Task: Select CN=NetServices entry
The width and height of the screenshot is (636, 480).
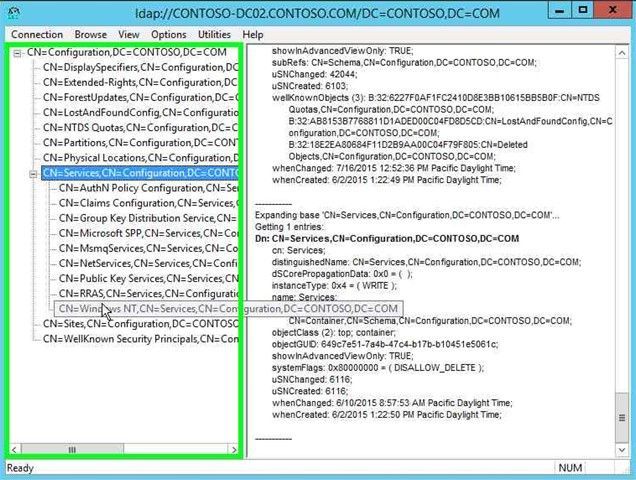Action: tap(148, 263)
